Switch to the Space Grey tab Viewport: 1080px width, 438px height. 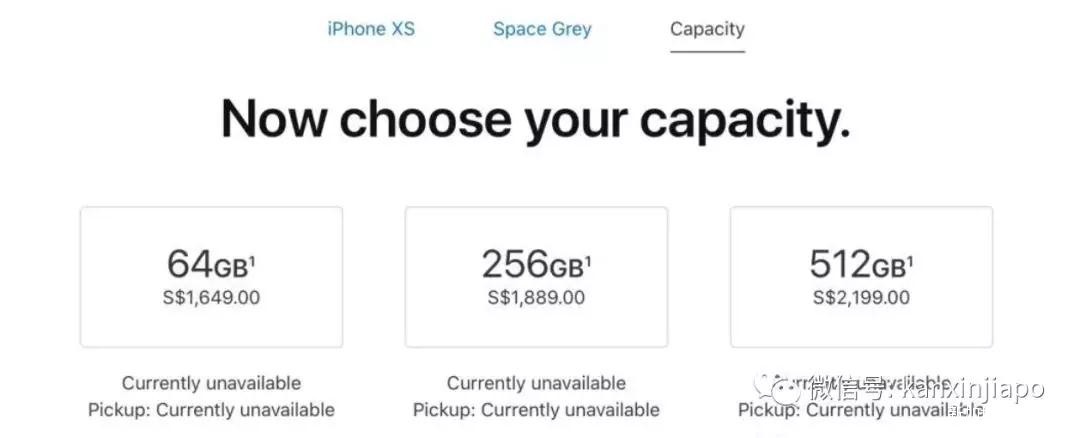coord(542,29)
